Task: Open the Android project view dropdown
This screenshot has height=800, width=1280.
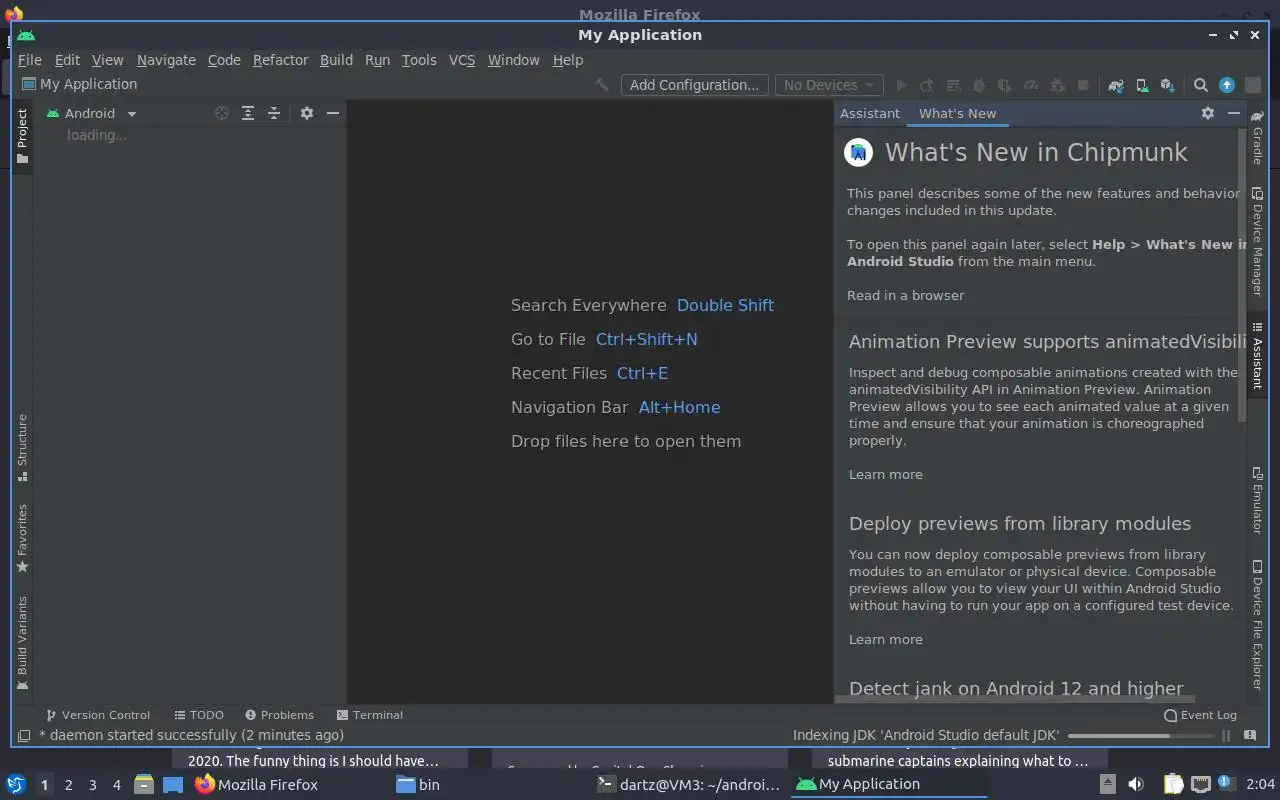Action: (91, 113)
